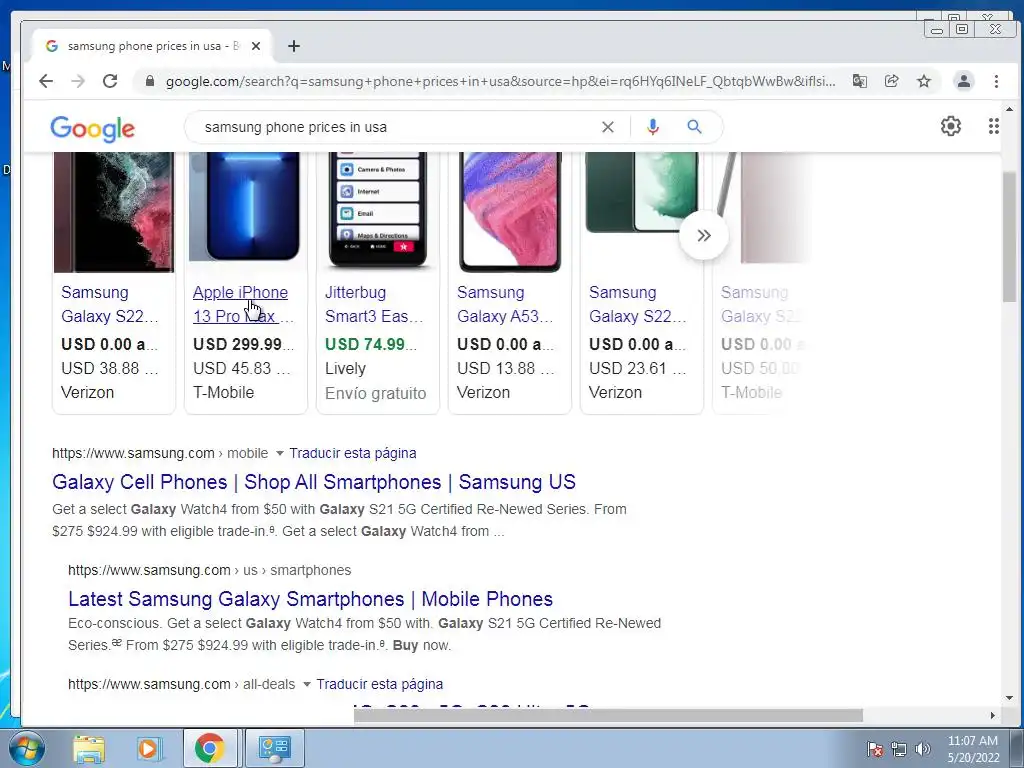Click the volume speaker tray icon

[923, 748]
